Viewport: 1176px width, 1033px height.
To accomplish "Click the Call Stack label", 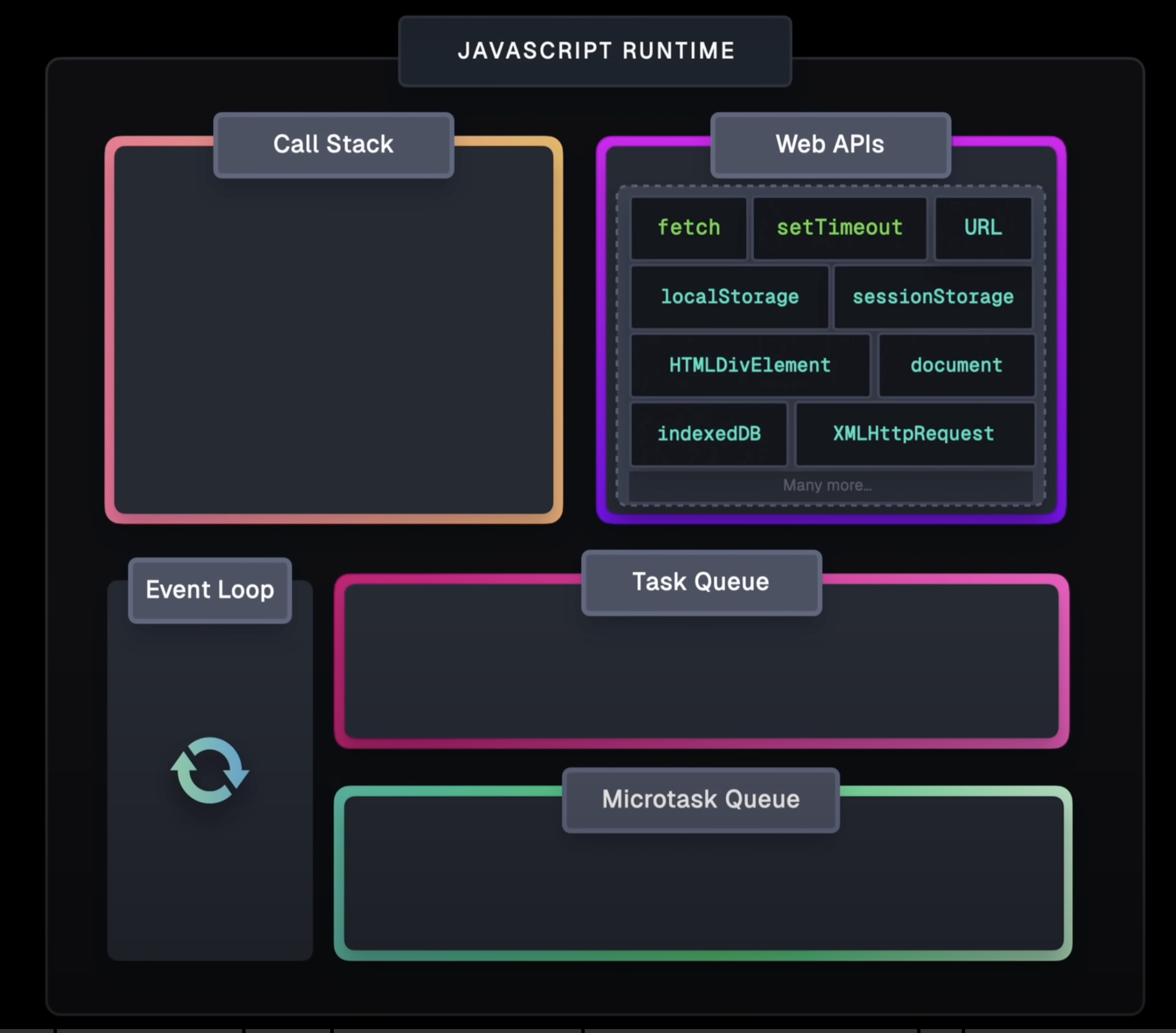I will pyautogui.click(x=333, y=144).
